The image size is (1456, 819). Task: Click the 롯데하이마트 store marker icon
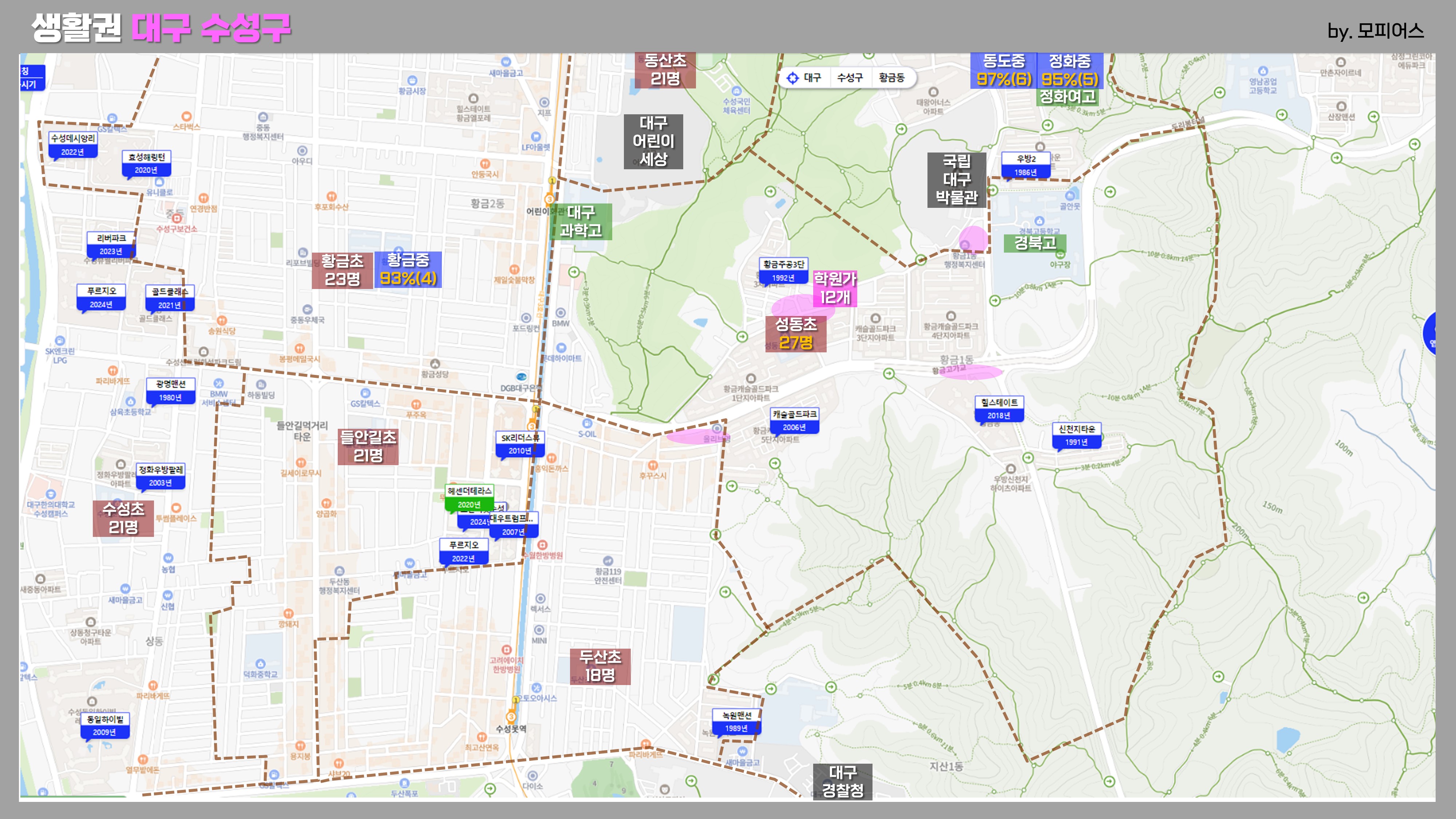click(561, 348)
